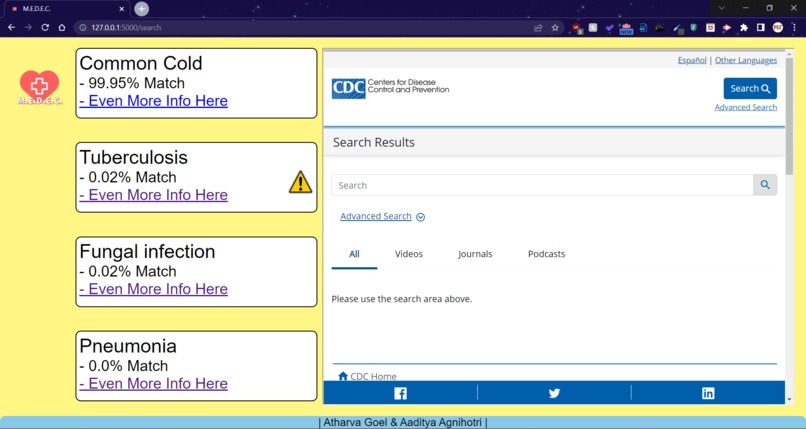Expand the Advanced Search chevron options
The height and width of the screenshot is (429, 806).
click(420, 217)
